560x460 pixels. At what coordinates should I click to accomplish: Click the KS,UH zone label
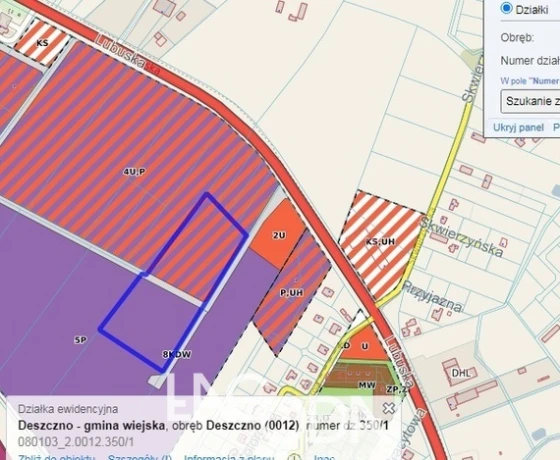(380, 242)
